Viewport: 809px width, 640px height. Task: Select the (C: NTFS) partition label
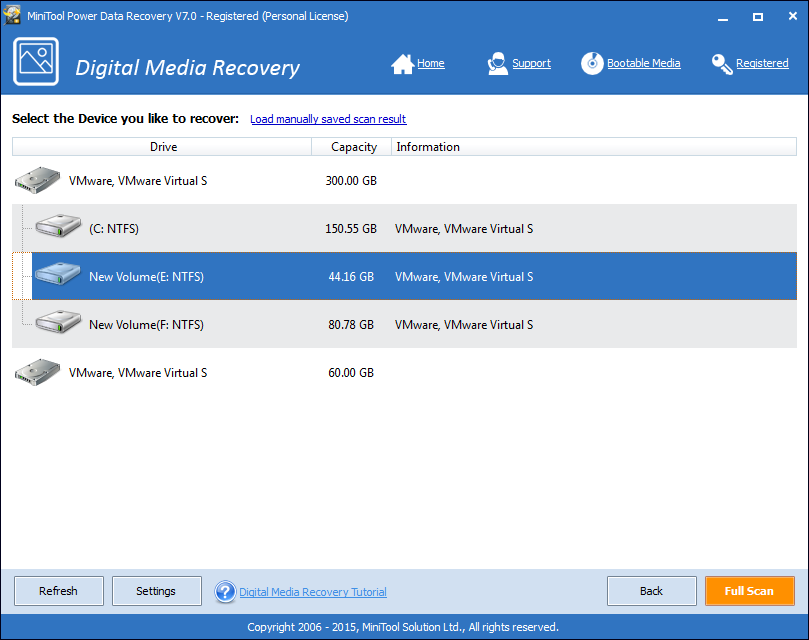pos(114,229)
